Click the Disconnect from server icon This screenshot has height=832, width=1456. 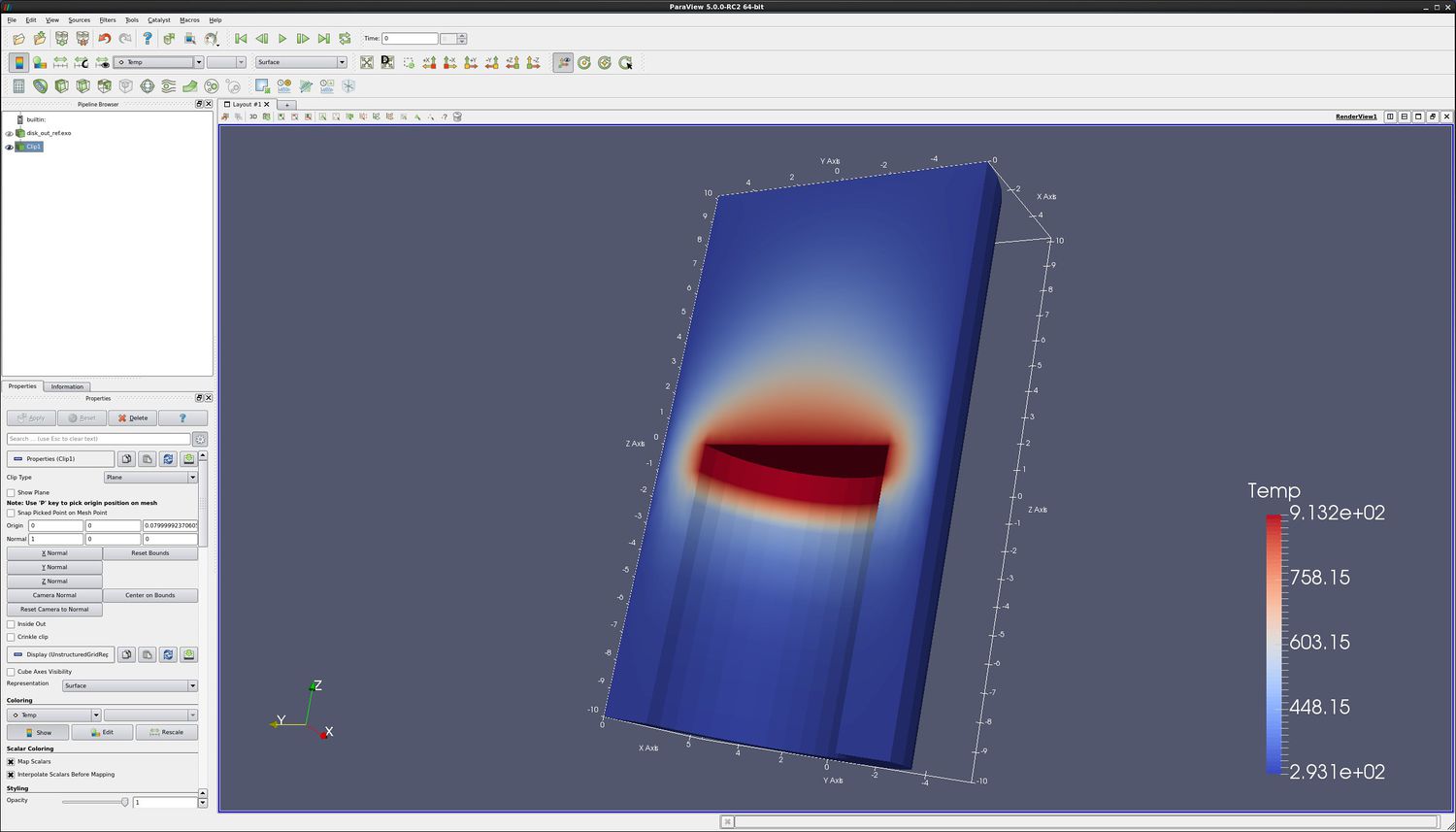pos(83,39)
